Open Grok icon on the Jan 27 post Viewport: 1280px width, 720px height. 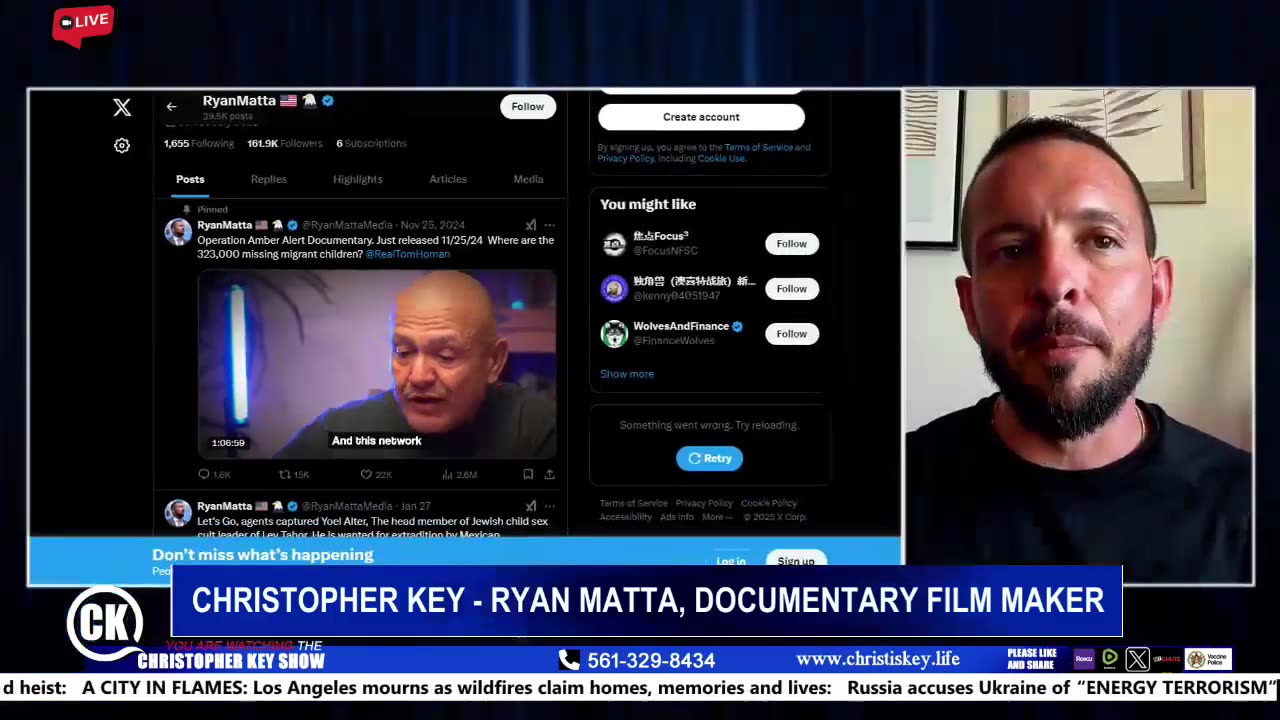click(x=531, y=506)
